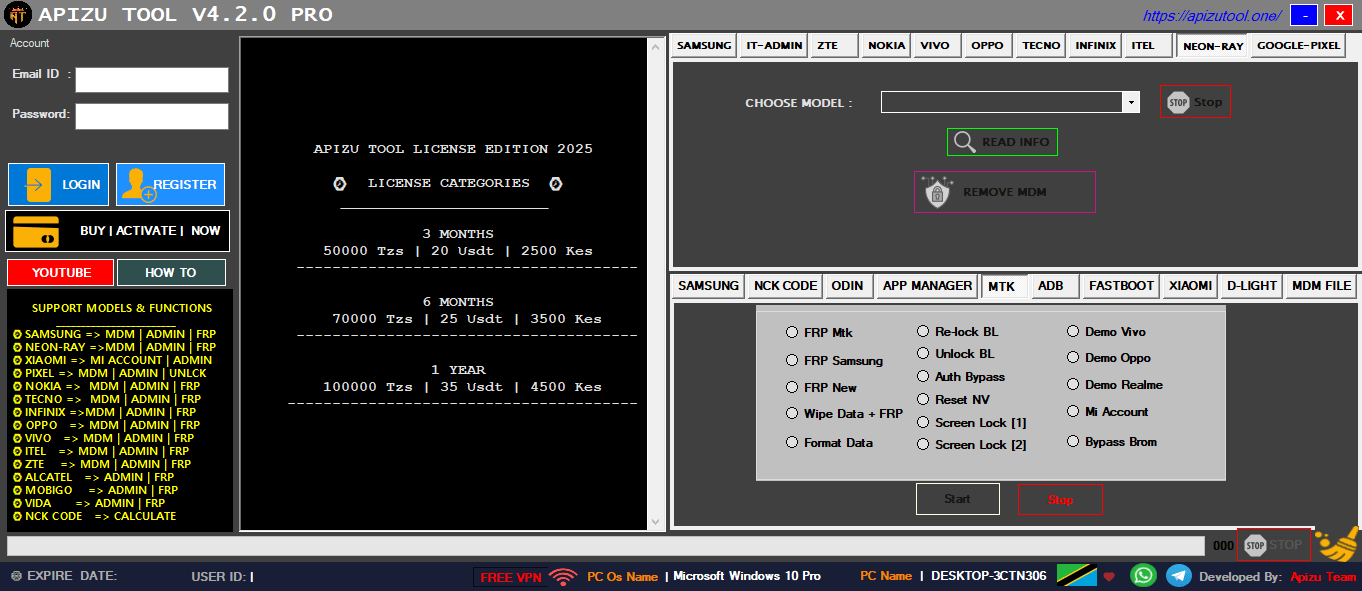Viewport: 1362px width, 591px height.
Task: Open Telegram via the blue status bar icon
Action: (x=1178, y=576)
